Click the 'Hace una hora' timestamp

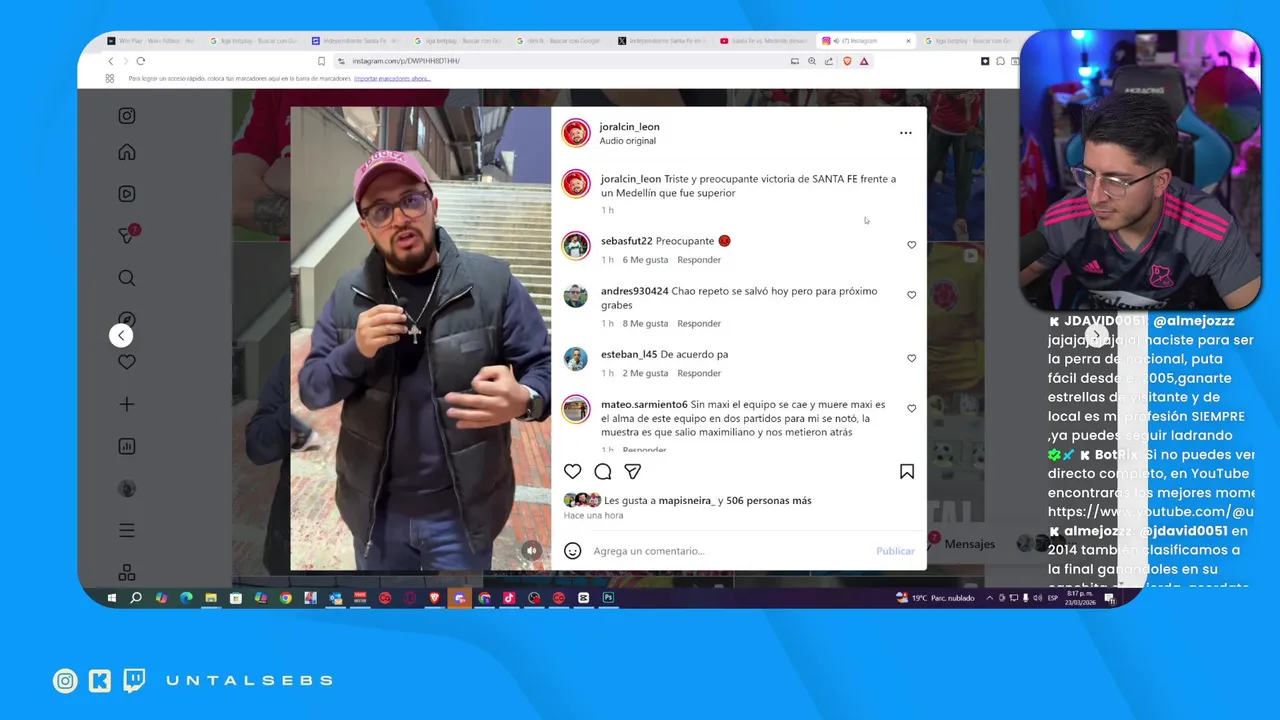pos(593,516)
